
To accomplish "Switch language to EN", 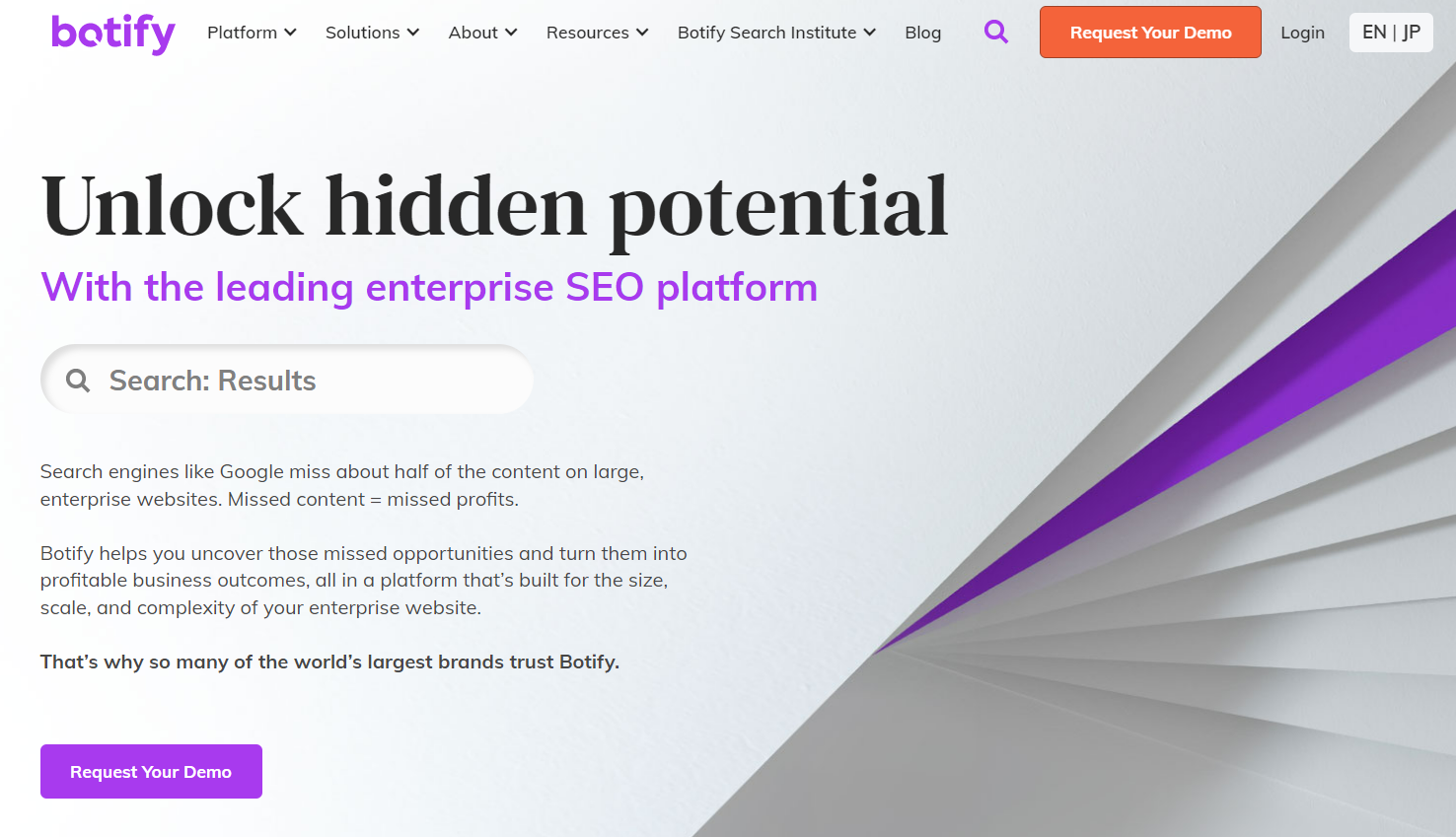I will click(x=1373, y=32).
